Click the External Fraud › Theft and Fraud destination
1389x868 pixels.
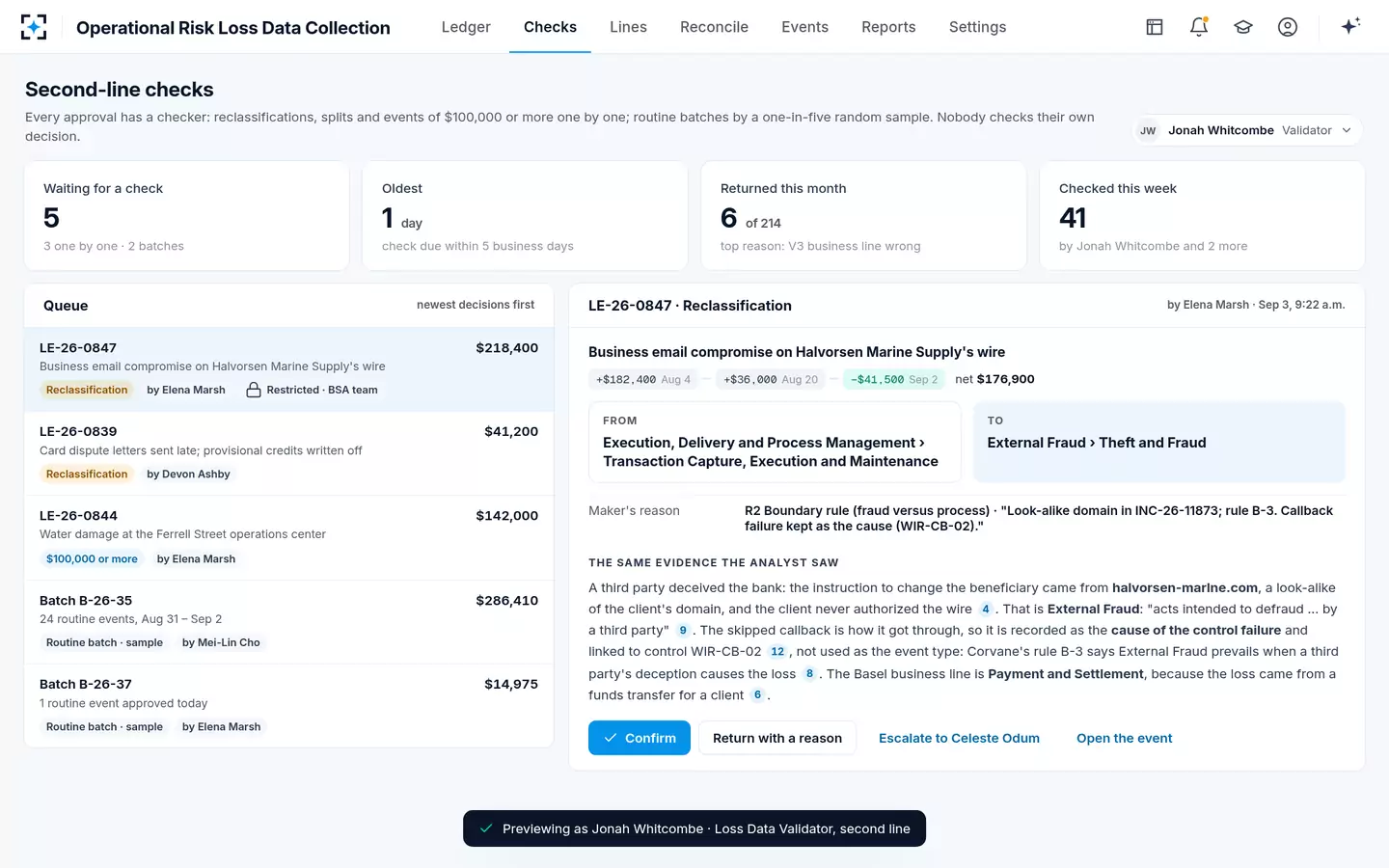(1159, 443)
